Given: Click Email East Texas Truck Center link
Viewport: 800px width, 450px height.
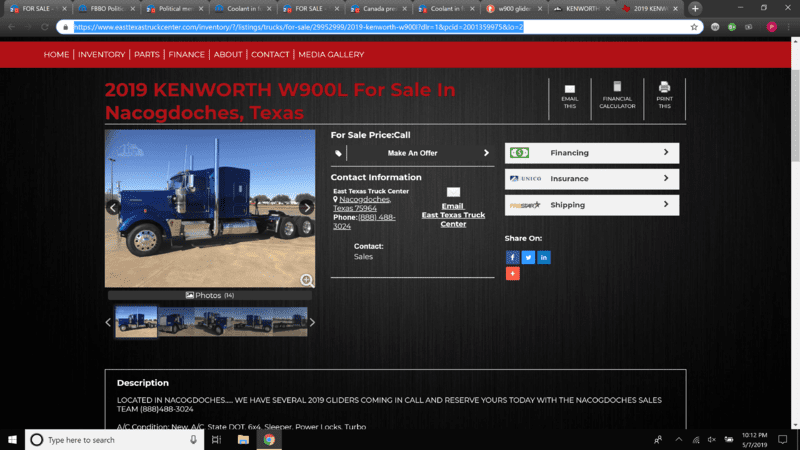Looking at the screenshot, I should [453, 215].
